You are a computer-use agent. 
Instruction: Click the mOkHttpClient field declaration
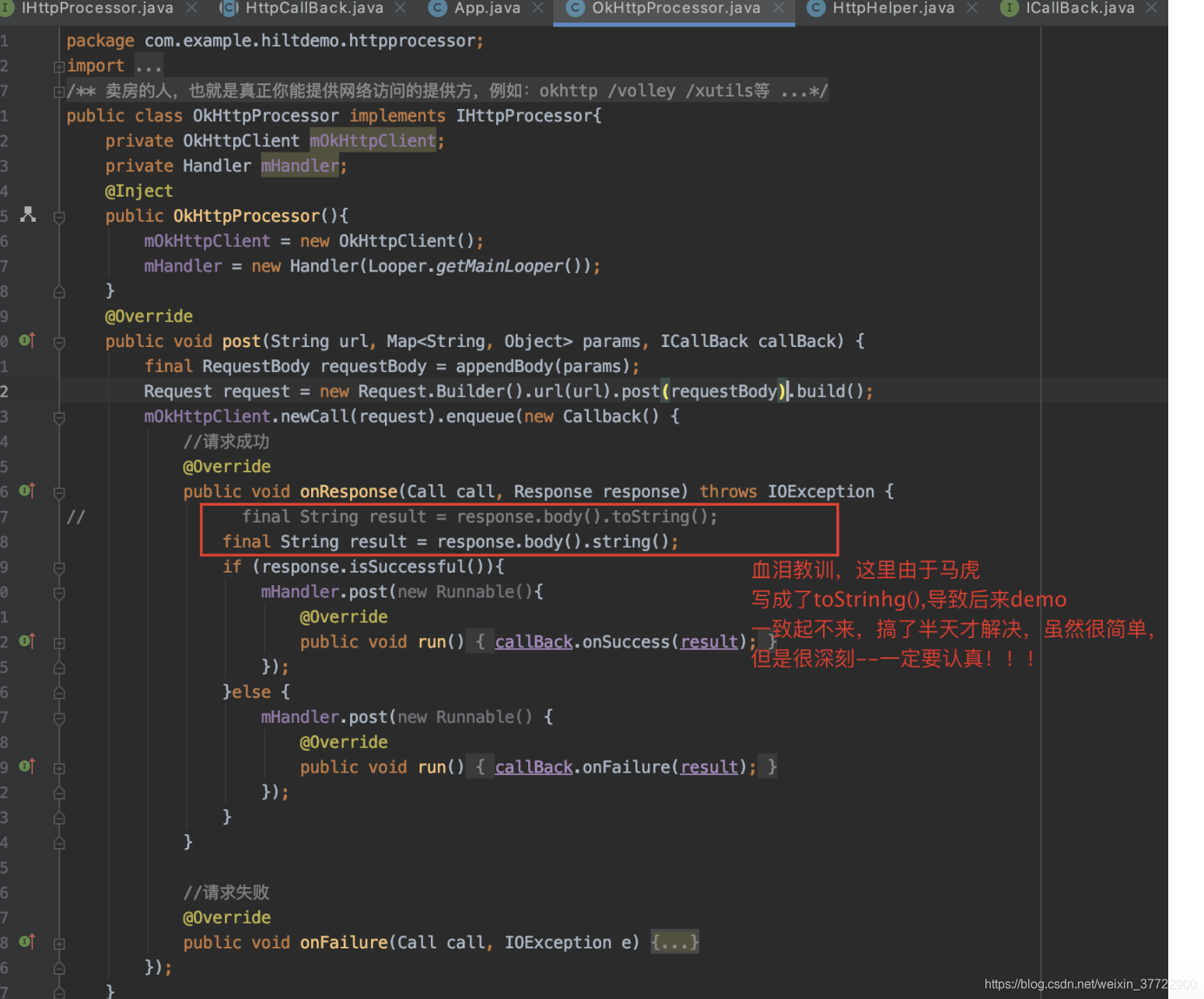[x=373, y=141]
